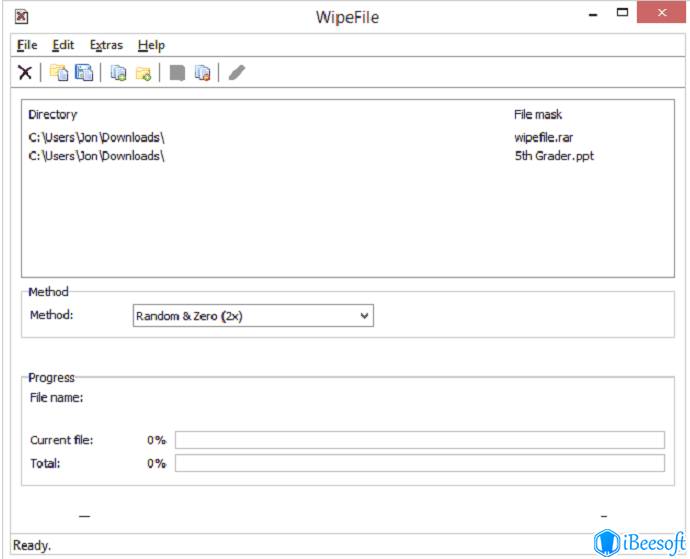Click the File mask column header
Viewport: 690px width, 559px height.
click(538, 114)
